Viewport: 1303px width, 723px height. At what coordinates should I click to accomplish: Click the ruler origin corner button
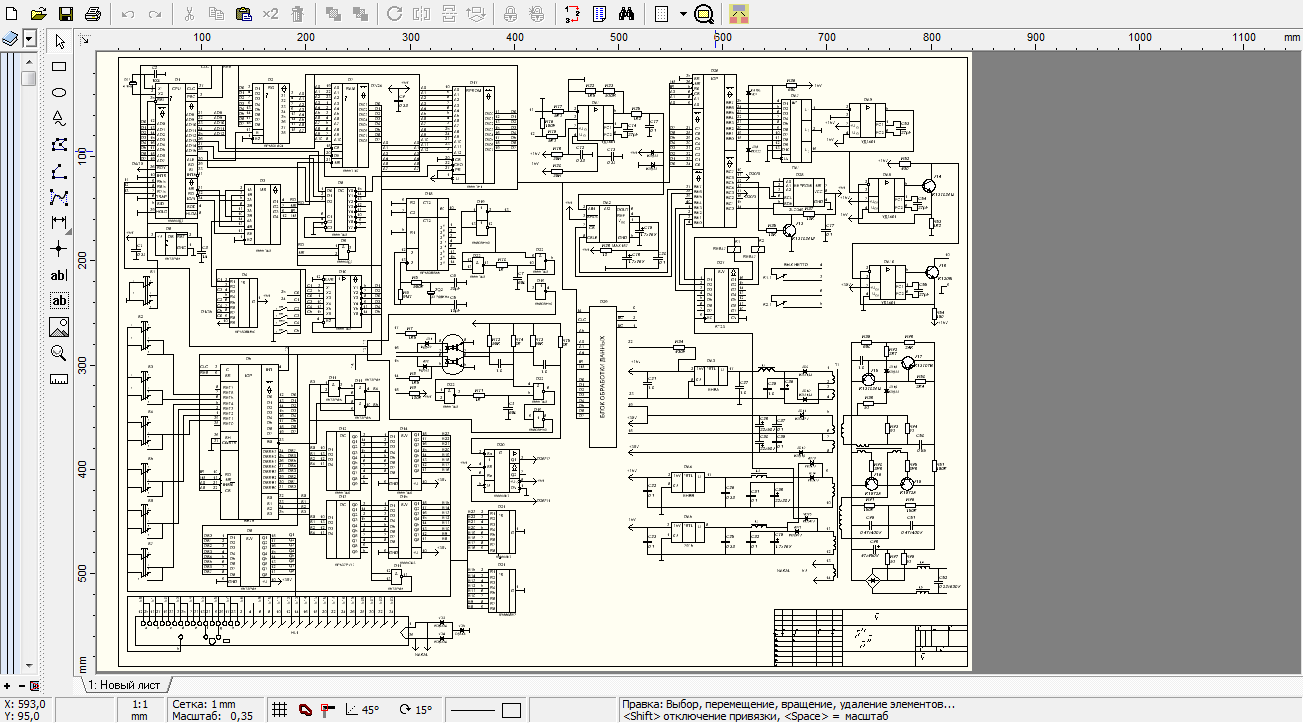tap(85, 40)
